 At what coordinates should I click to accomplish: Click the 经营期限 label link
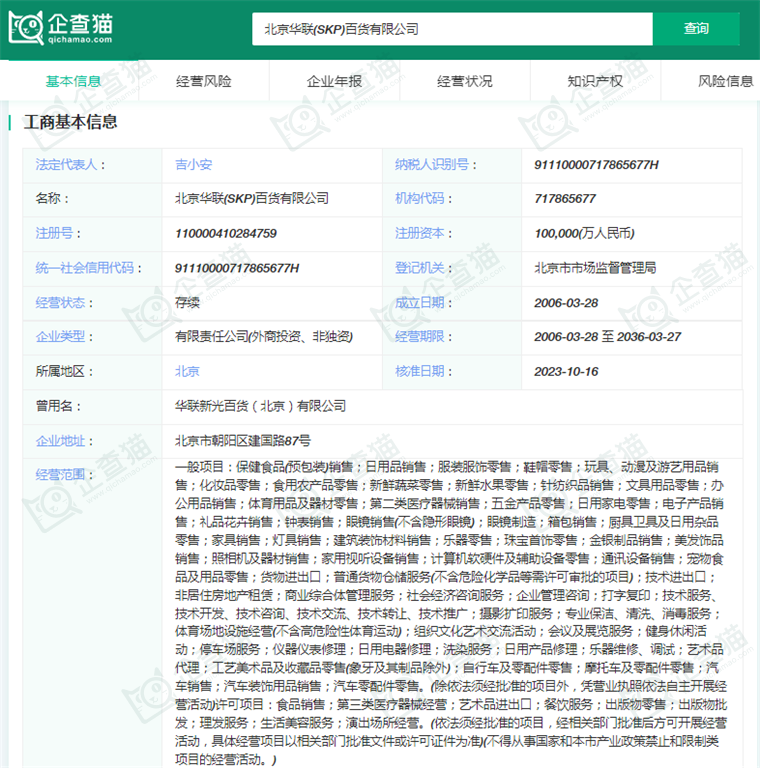(x=420, y=336)
